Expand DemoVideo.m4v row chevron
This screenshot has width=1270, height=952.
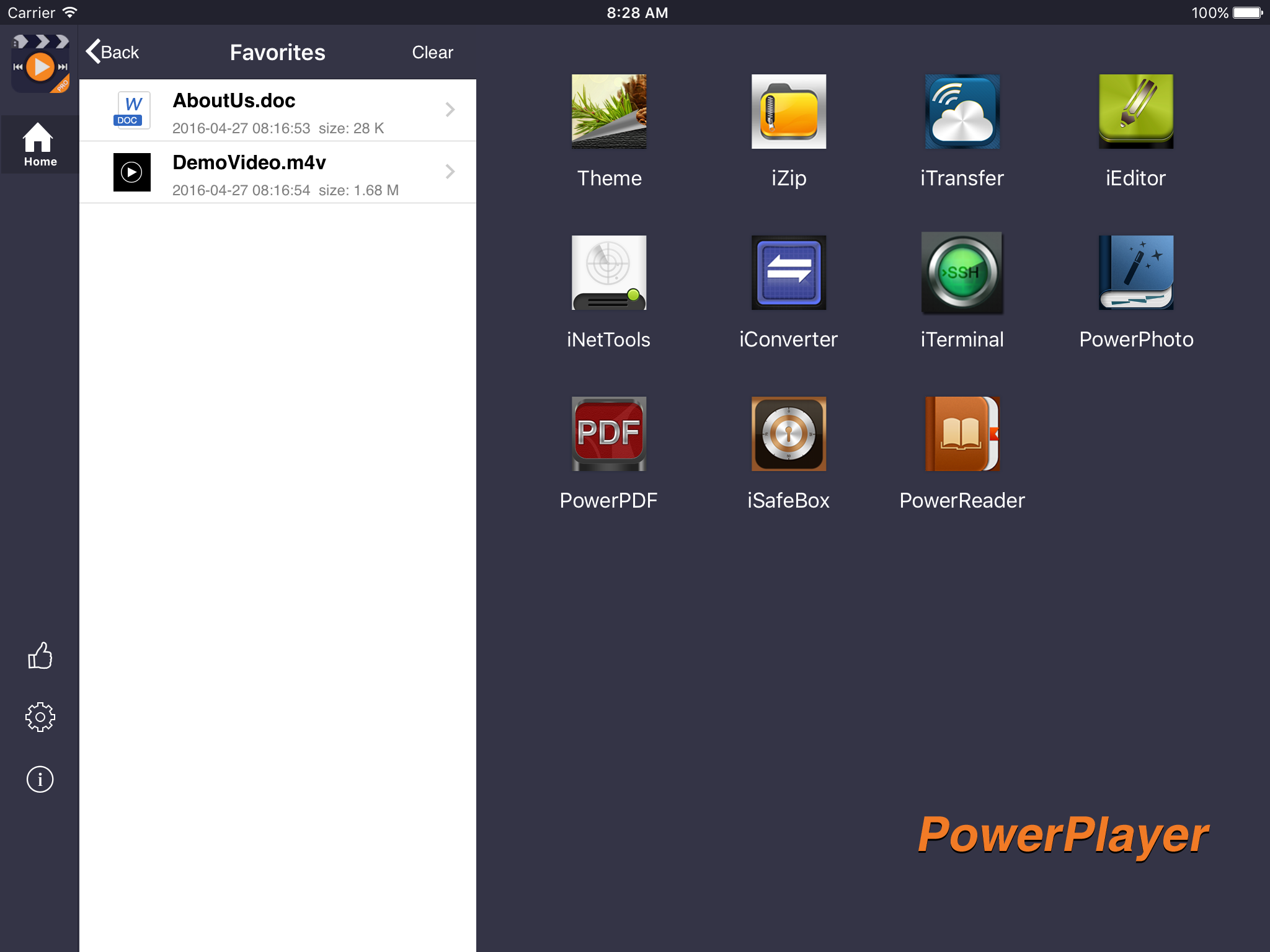[450, 172]
